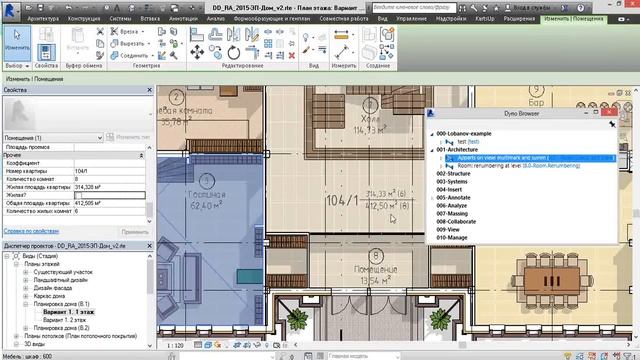Expand the Существующий участок tree node
The height and width of the screenshot is (360, 640).
(x=26, y=272)
